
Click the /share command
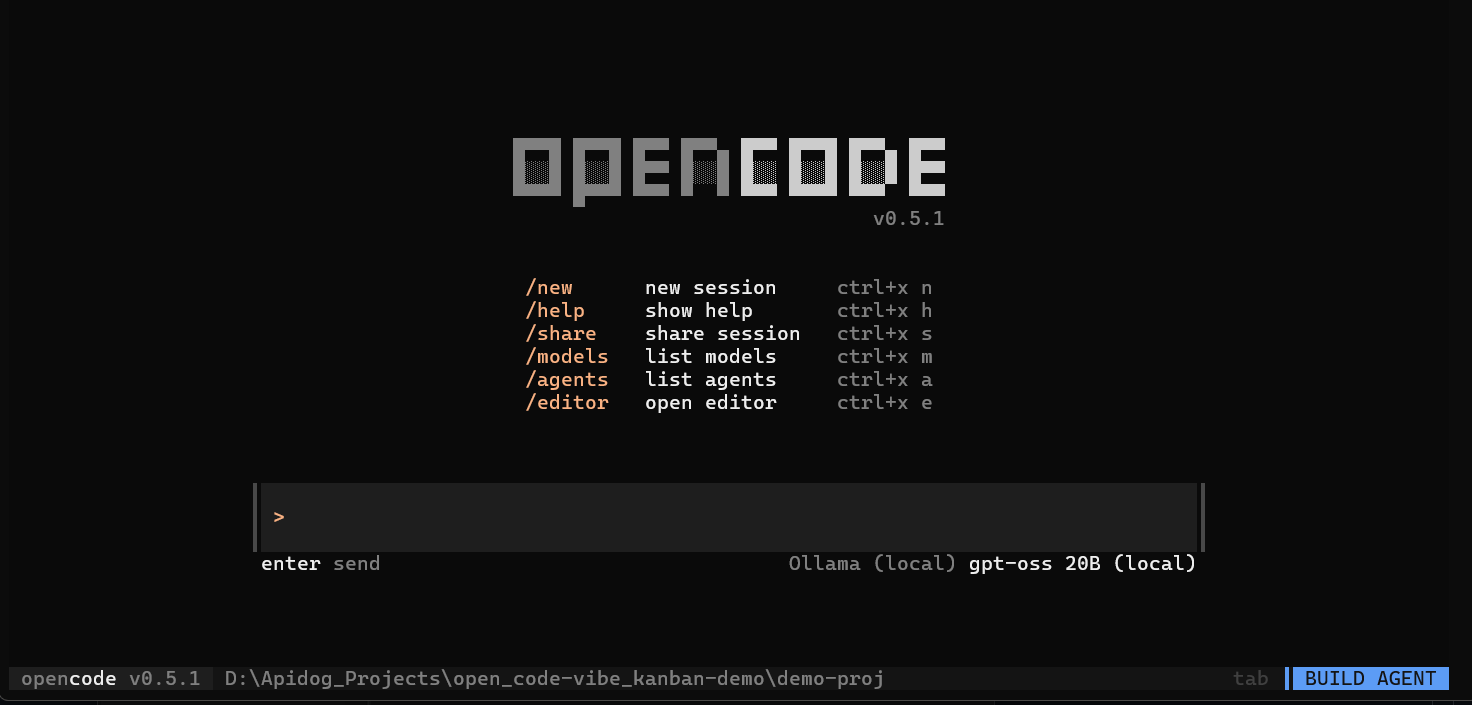pyautogui.click(x=561, y=334)
